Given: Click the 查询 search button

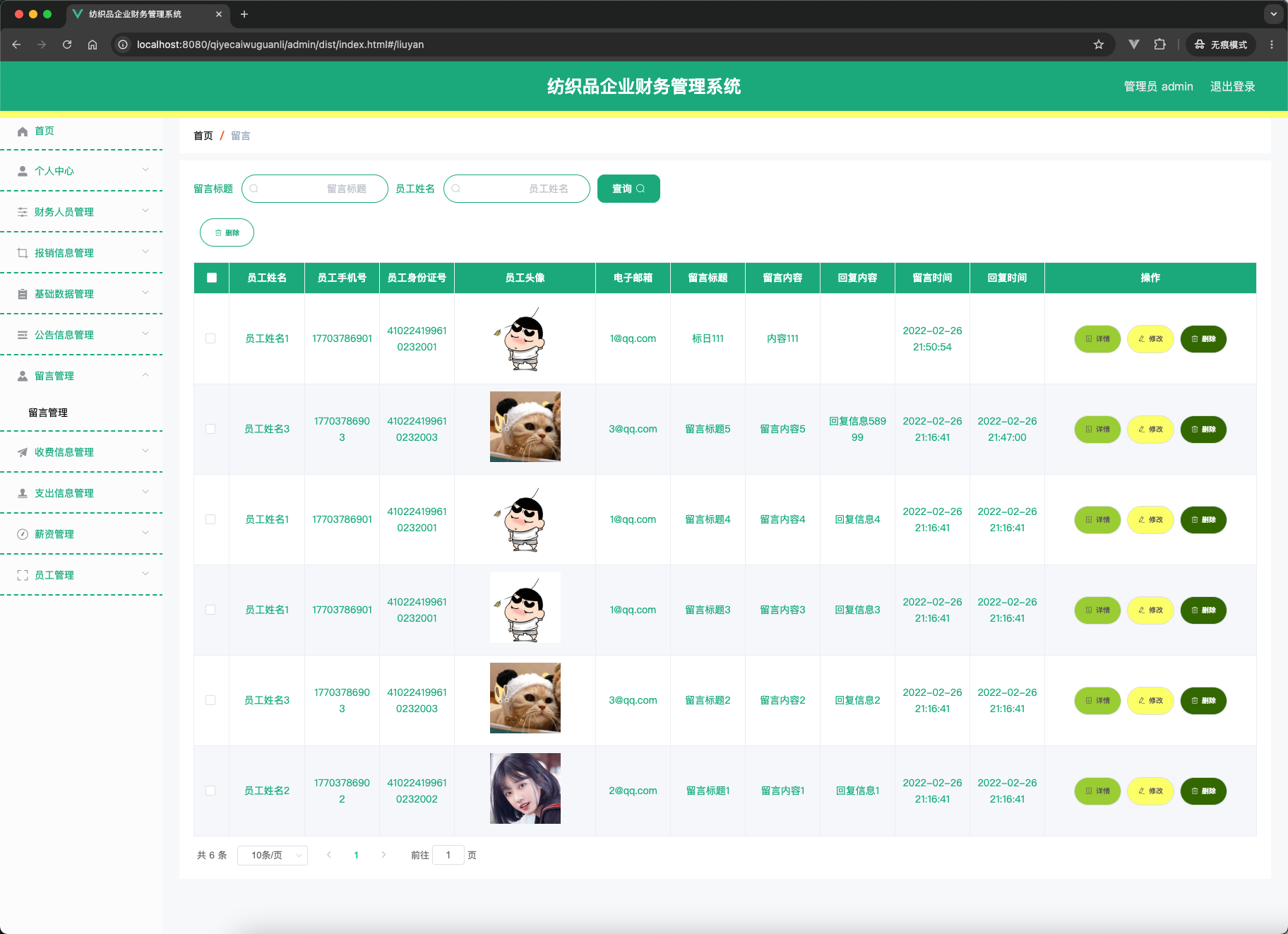Looking at the screenshot, I should [628, 189].
